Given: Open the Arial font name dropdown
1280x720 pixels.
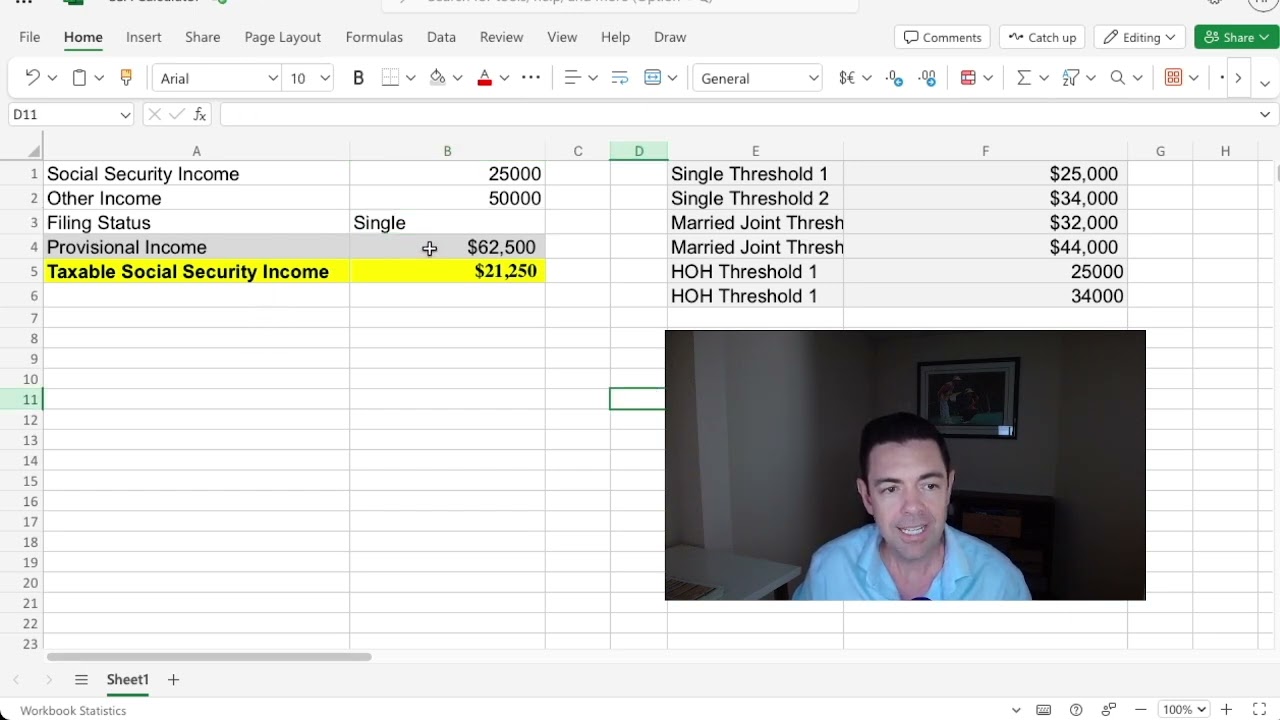Looking at the screenshot, I should click(x=272, y=78).
